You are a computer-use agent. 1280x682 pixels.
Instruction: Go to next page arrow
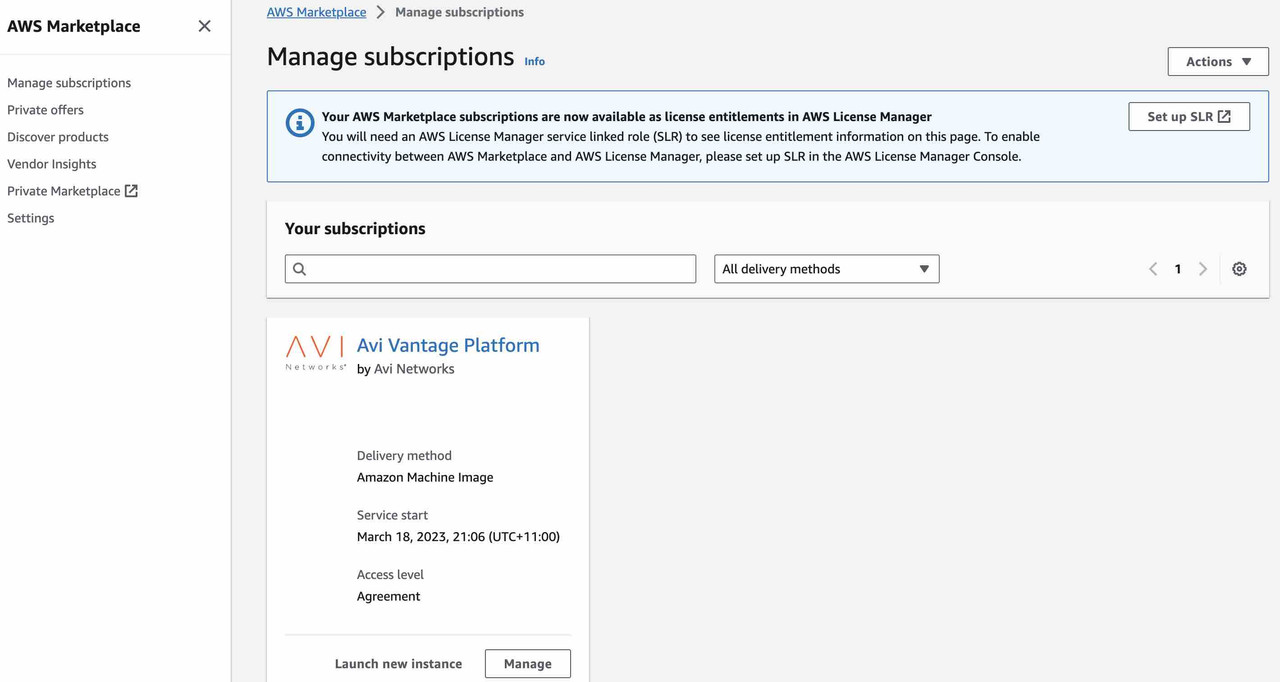(x=1203, y=269)
